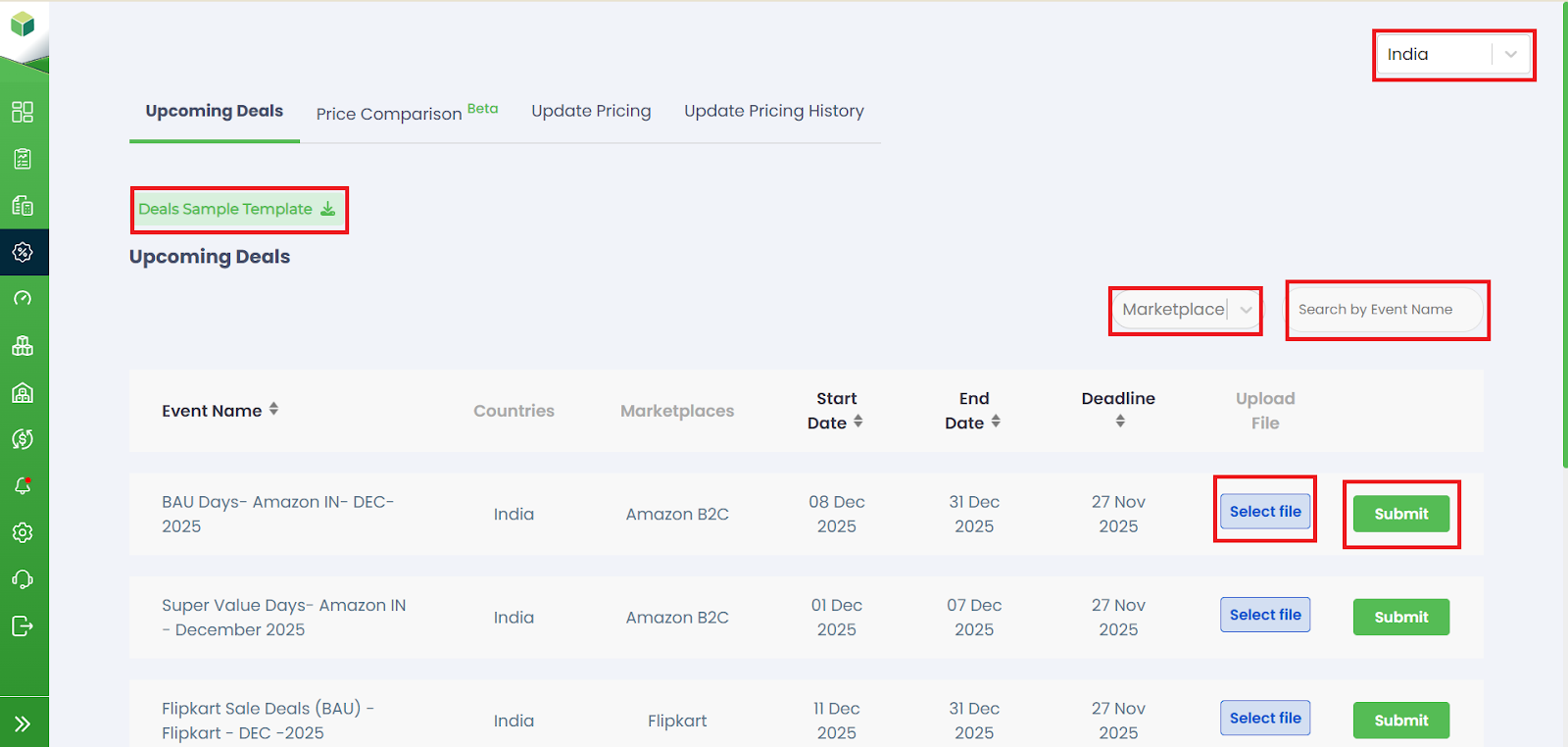This screenshot has height=747, width=1568.
Task: Sort deals by Start Date
Action: point(858,422)
